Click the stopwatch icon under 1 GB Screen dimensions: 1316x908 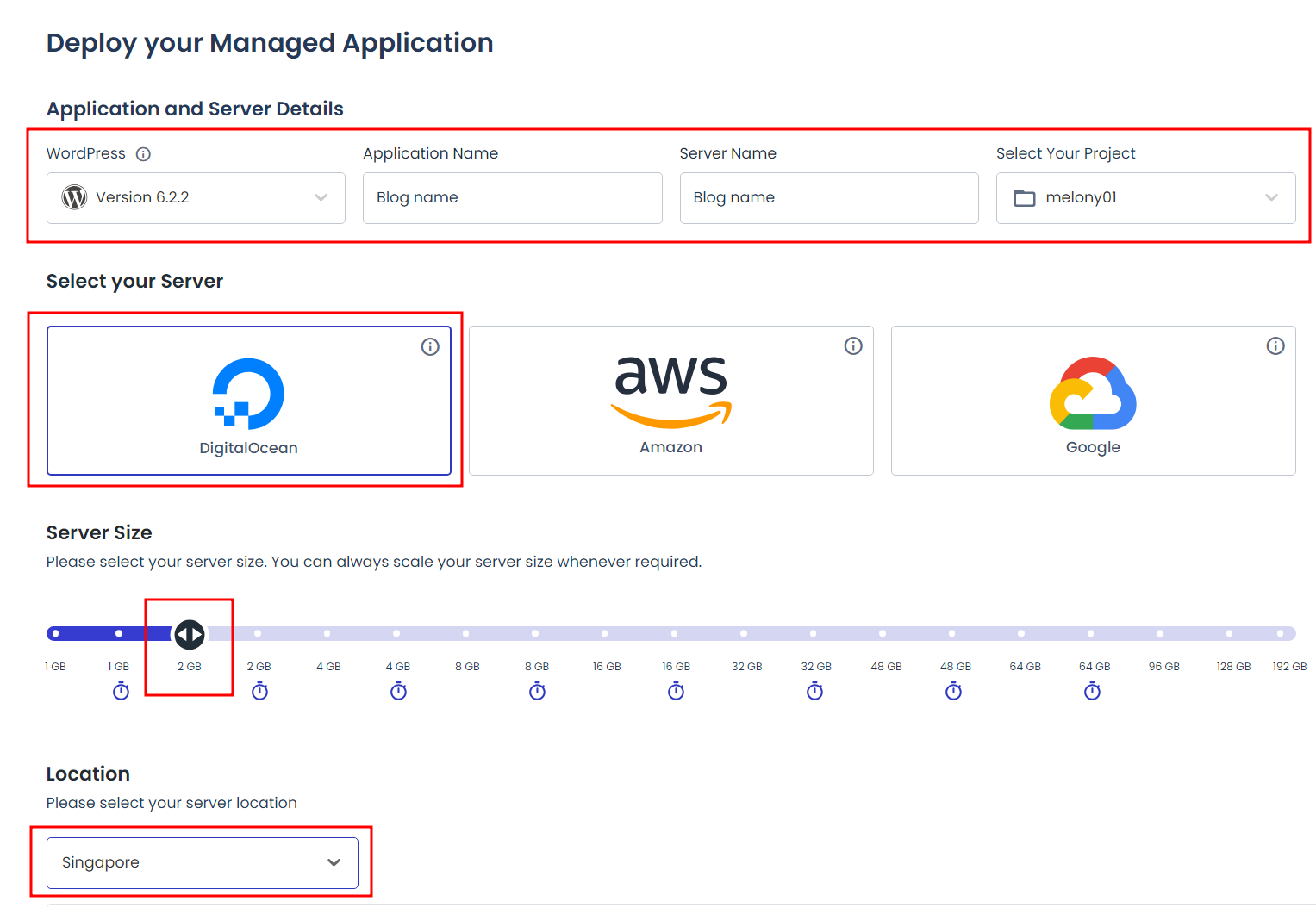click(x=121, y=691)
